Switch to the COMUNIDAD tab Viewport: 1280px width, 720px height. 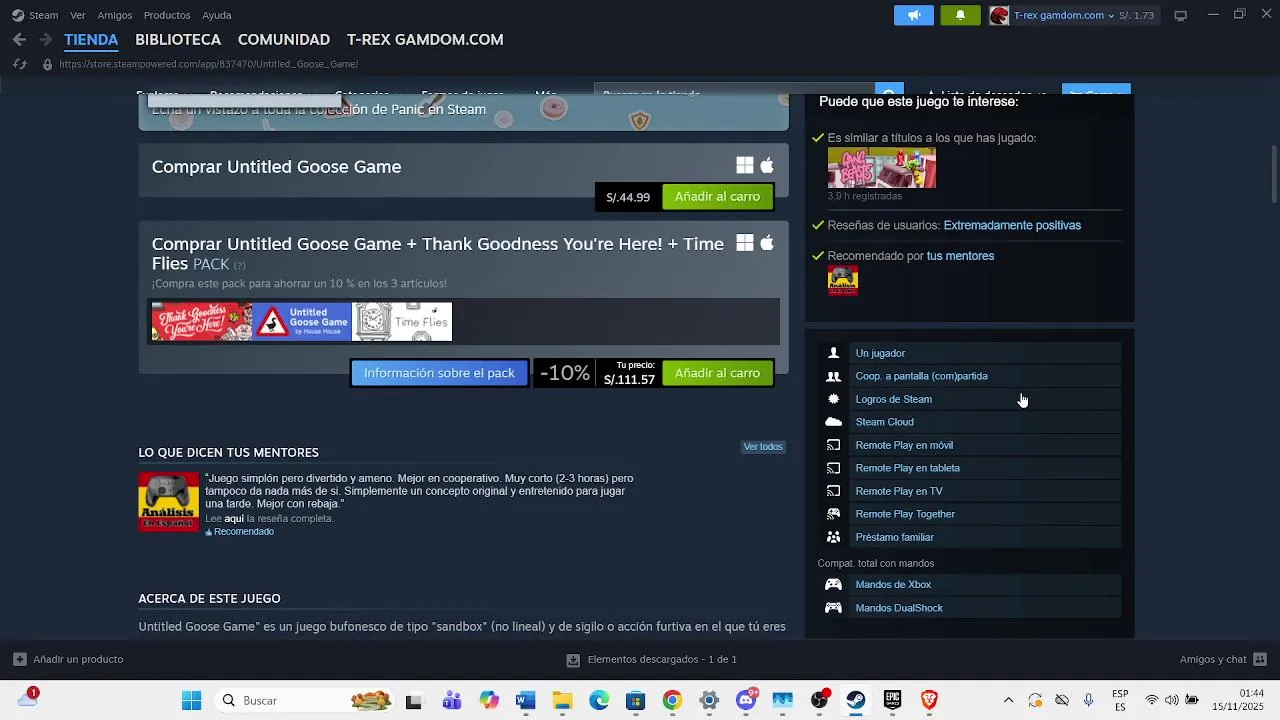[x=284, y=40]
